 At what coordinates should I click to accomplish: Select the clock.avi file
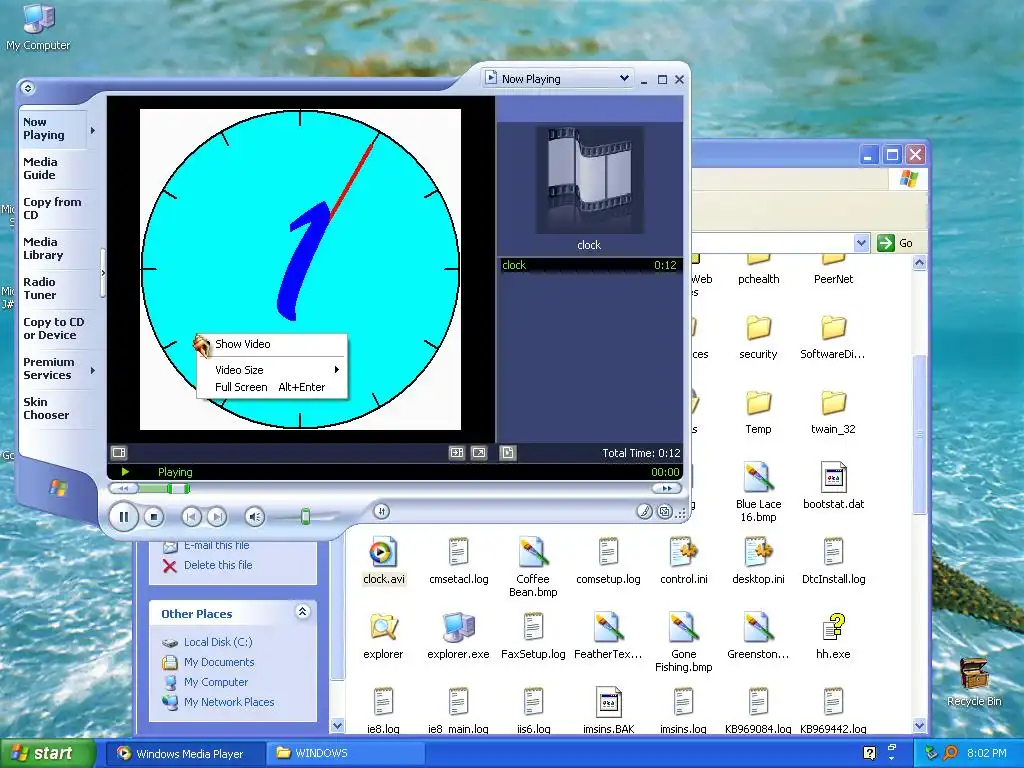(383, 562)
